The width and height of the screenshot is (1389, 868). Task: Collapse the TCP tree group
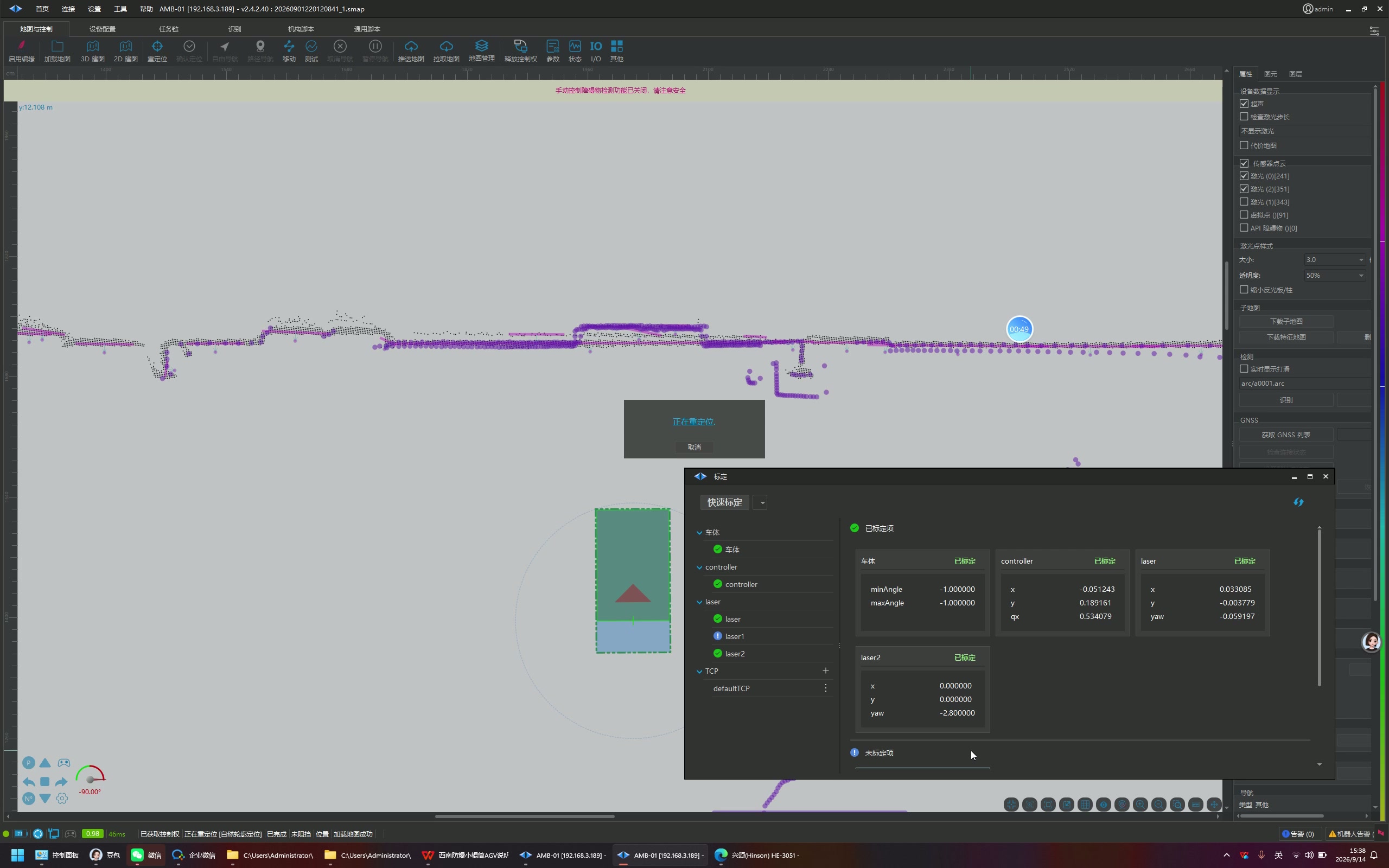pos(700,671)
